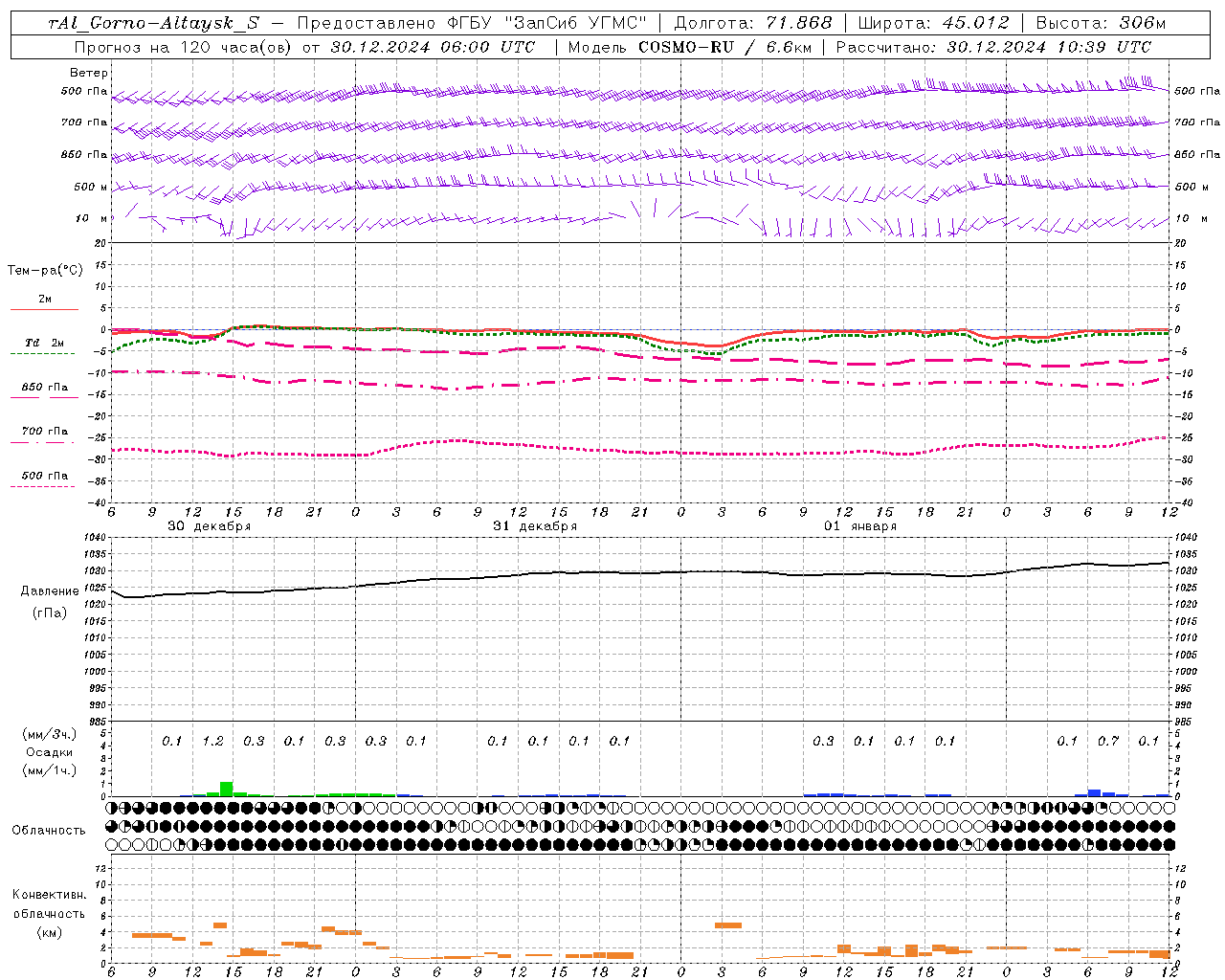
Task: Click the "(мм/1ч.)" precipitation unit label
Action: 49,770
